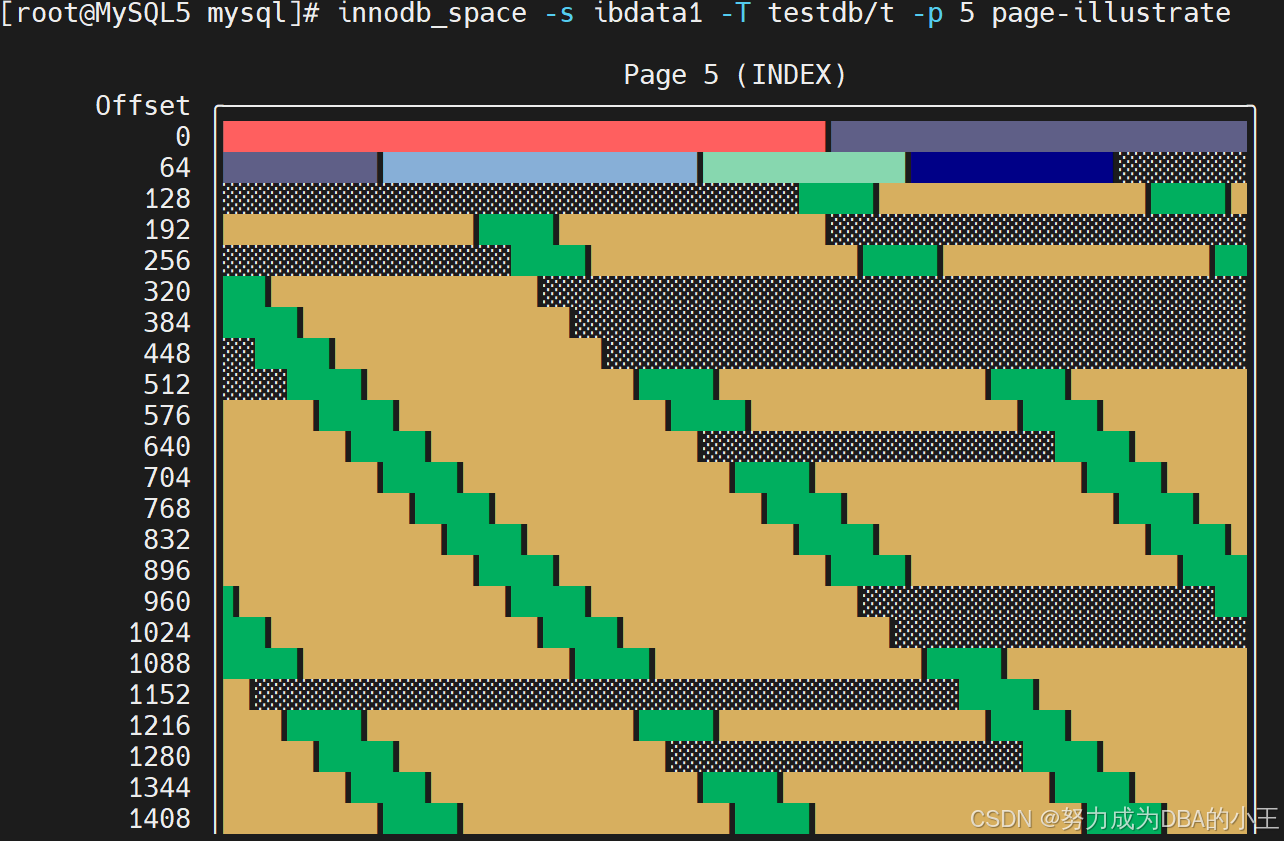Click the light blue block in row 64

pyautogui.click(x=540, y=168)
